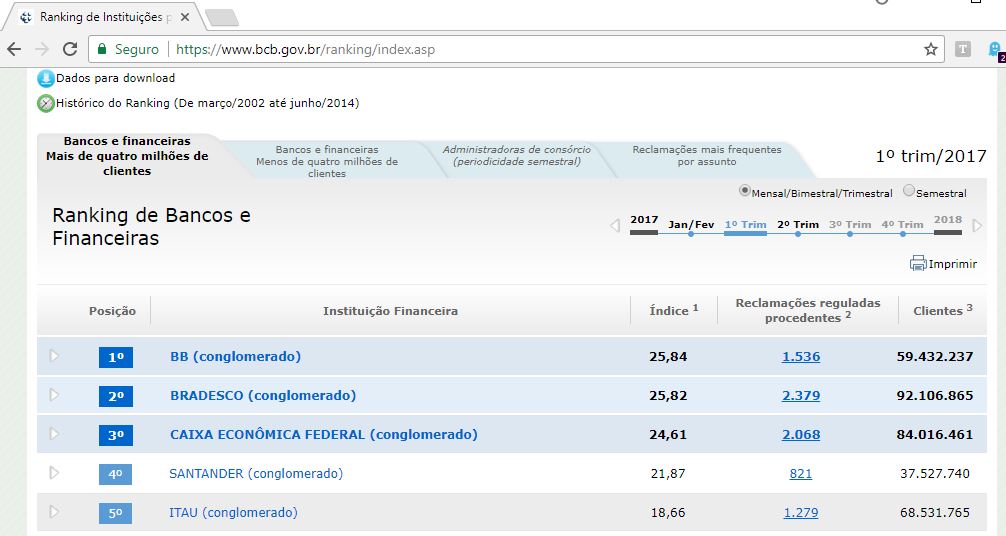
Task: Select 4º Trim on the timeline
Action: point(903,225)
